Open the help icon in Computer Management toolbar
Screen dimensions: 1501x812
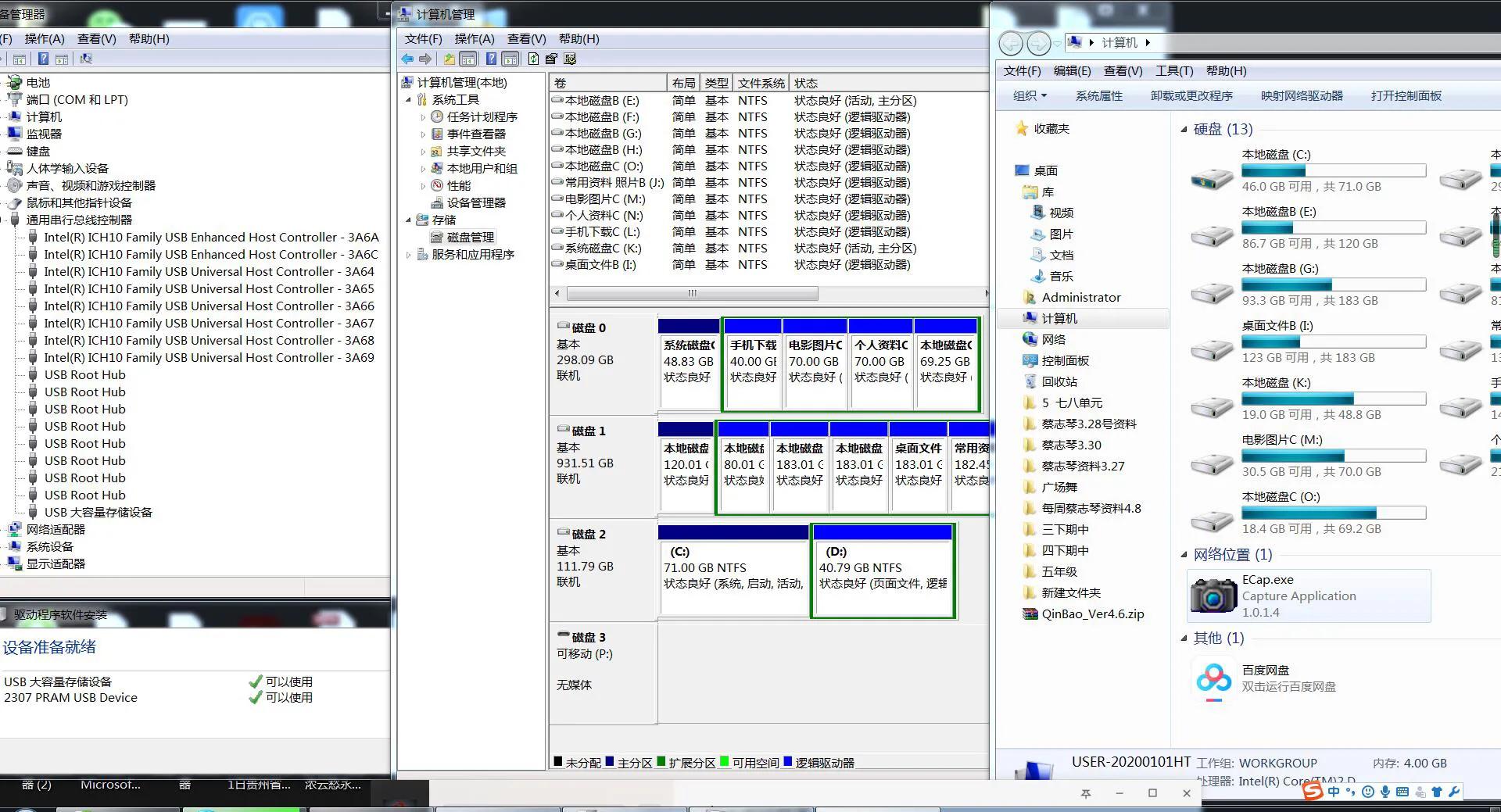tap(491, 59)
